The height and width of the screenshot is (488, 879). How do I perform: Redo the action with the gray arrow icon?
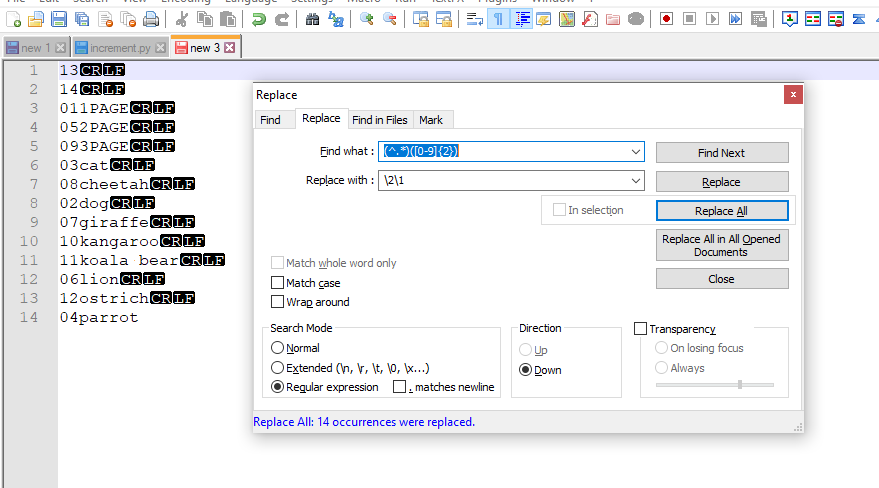click(x=281, y=20)
